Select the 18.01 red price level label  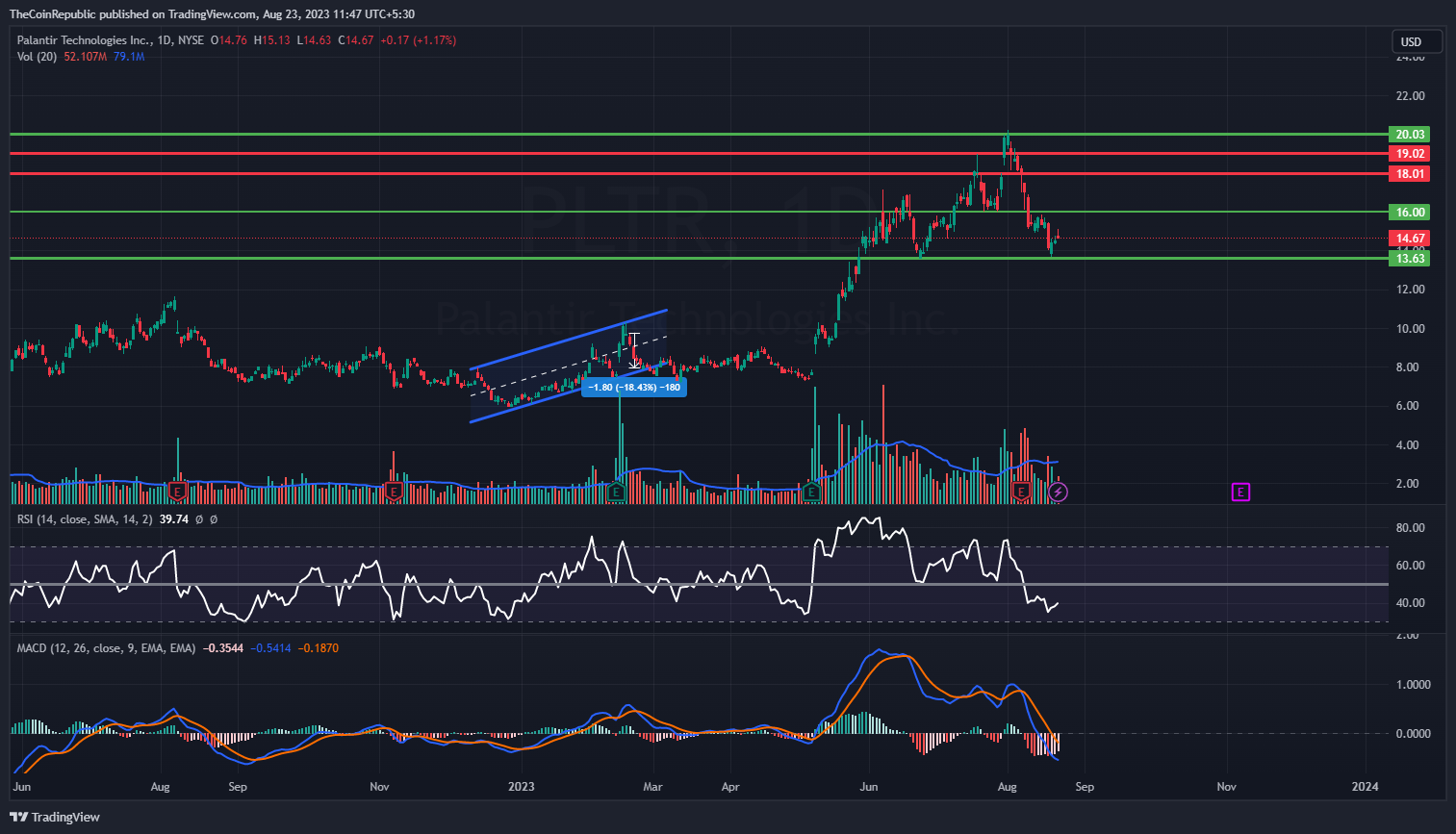pyautogui.click(x=1410, y=173)
